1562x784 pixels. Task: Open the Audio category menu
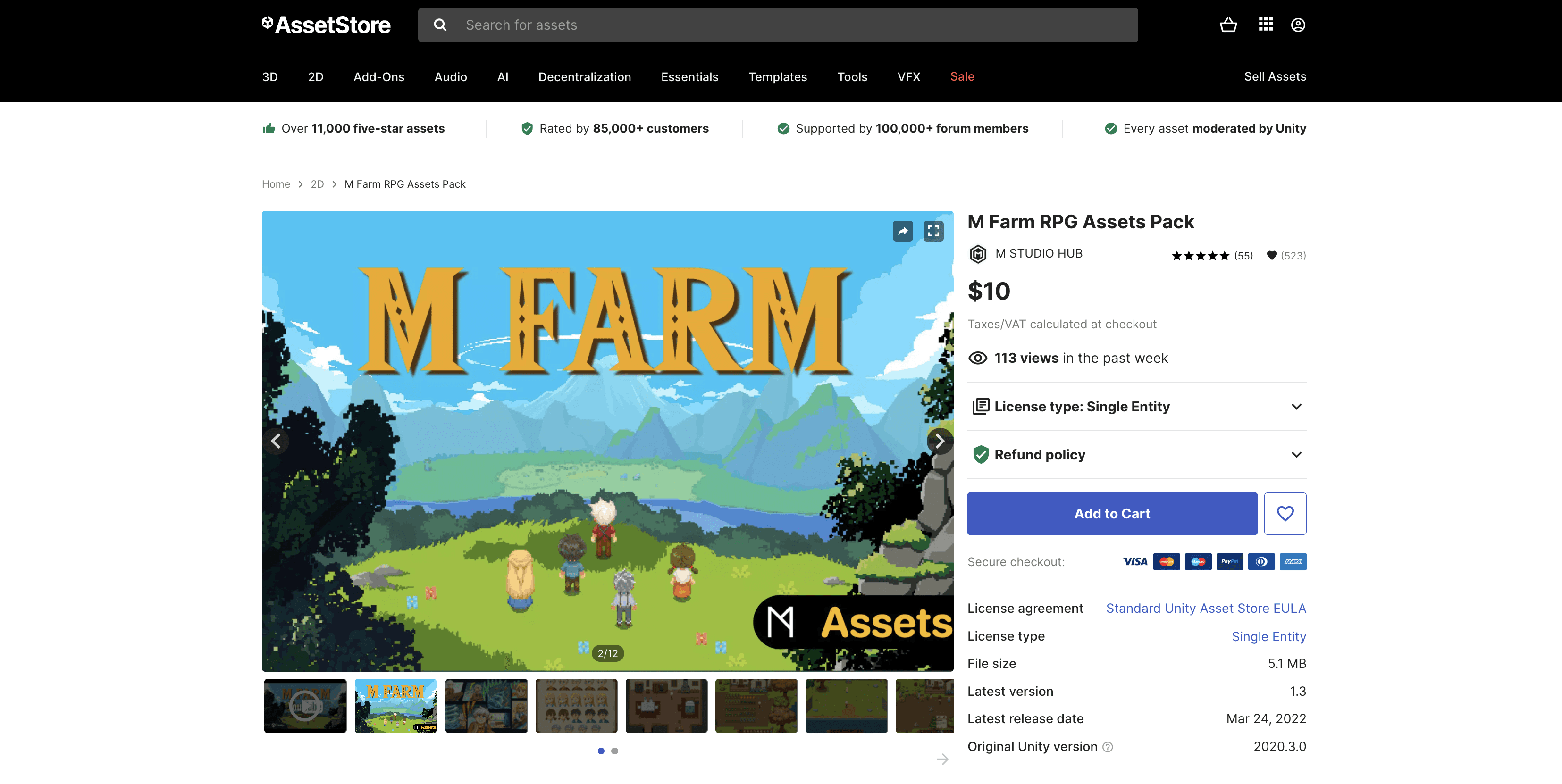[x=451, y=77]
